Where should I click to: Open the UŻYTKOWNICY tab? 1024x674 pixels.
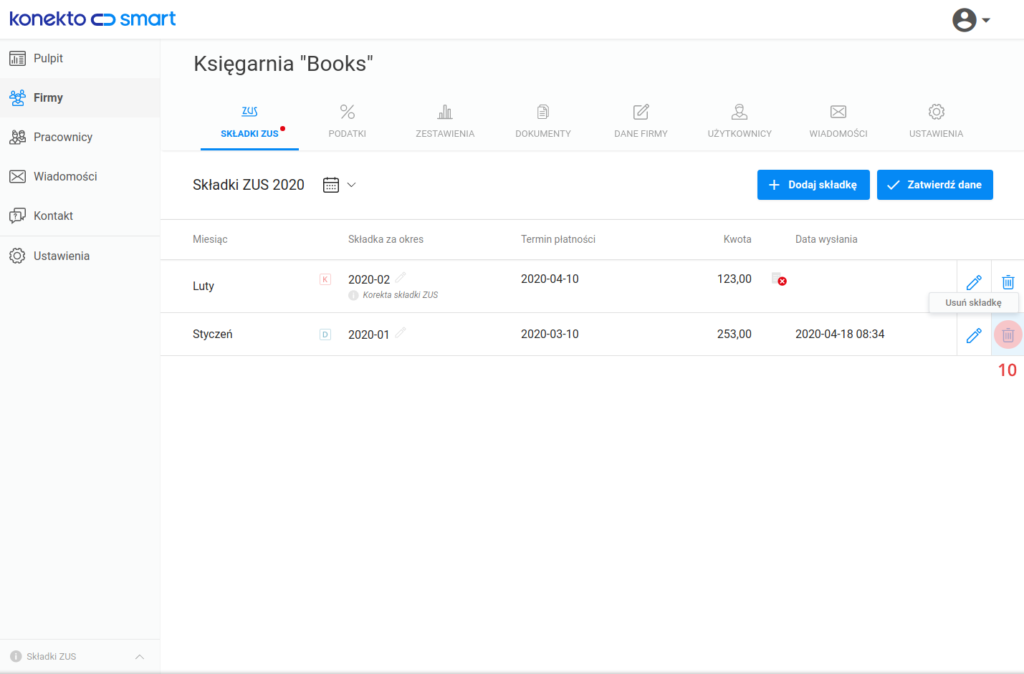pyautogui.click(x=739, y=121)
